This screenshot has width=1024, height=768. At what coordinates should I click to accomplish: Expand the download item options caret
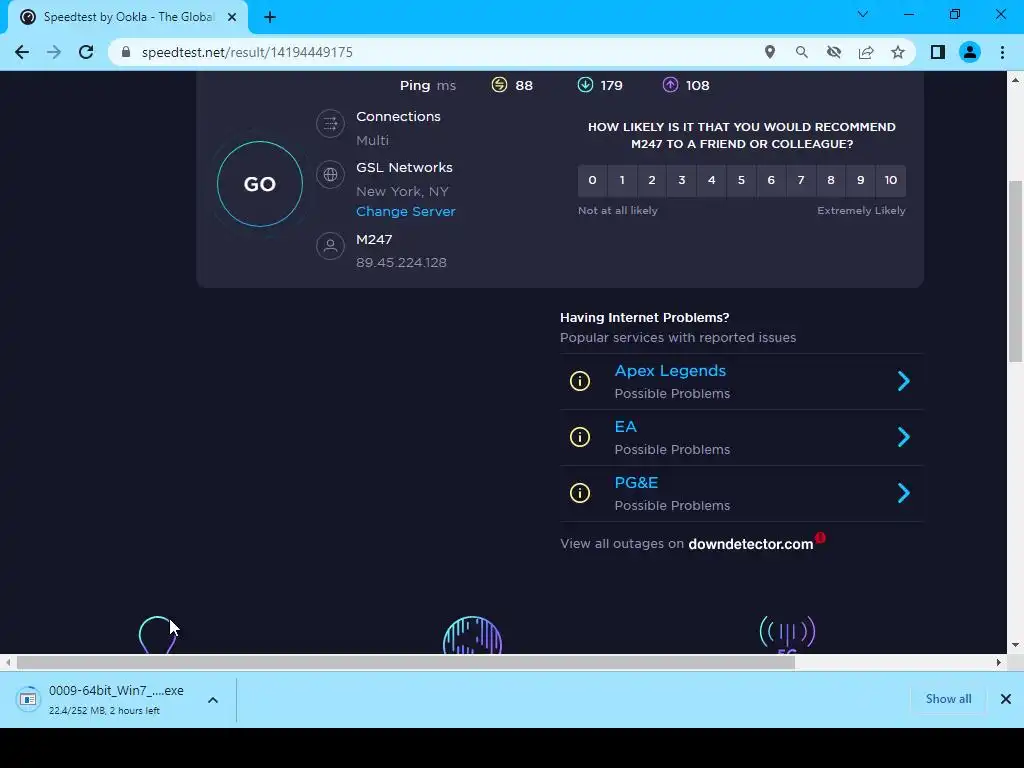click(213, 700)
